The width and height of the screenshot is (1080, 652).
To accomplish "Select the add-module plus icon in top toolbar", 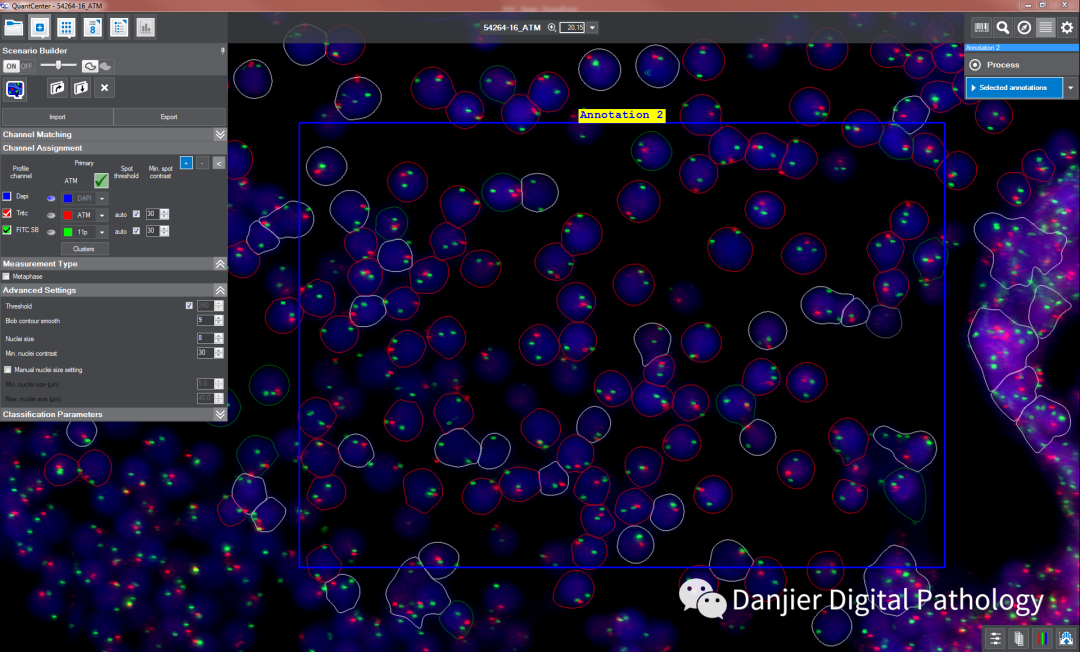I will [x=40, y=28].
